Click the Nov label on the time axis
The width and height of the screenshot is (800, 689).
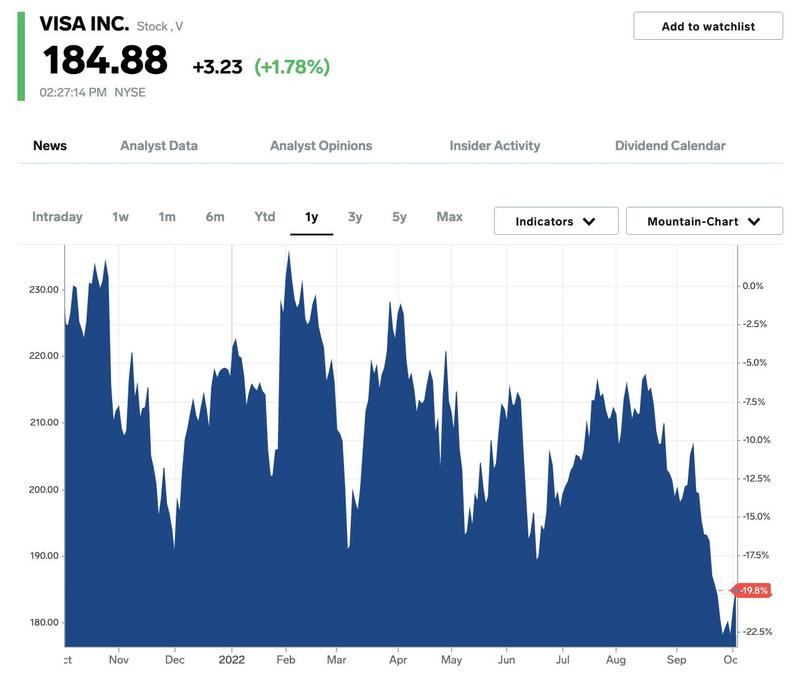119,660
